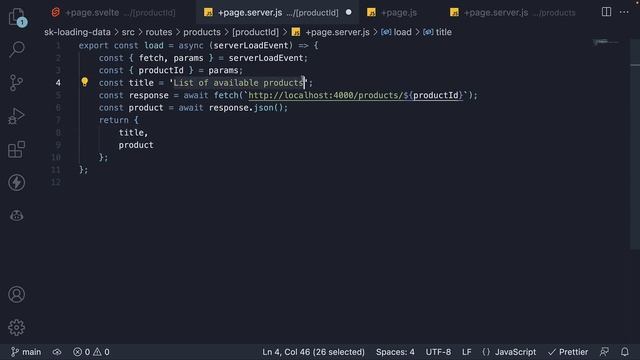
Task: Click the vertical editor scrollbar
Action: (x=635, y=143)
